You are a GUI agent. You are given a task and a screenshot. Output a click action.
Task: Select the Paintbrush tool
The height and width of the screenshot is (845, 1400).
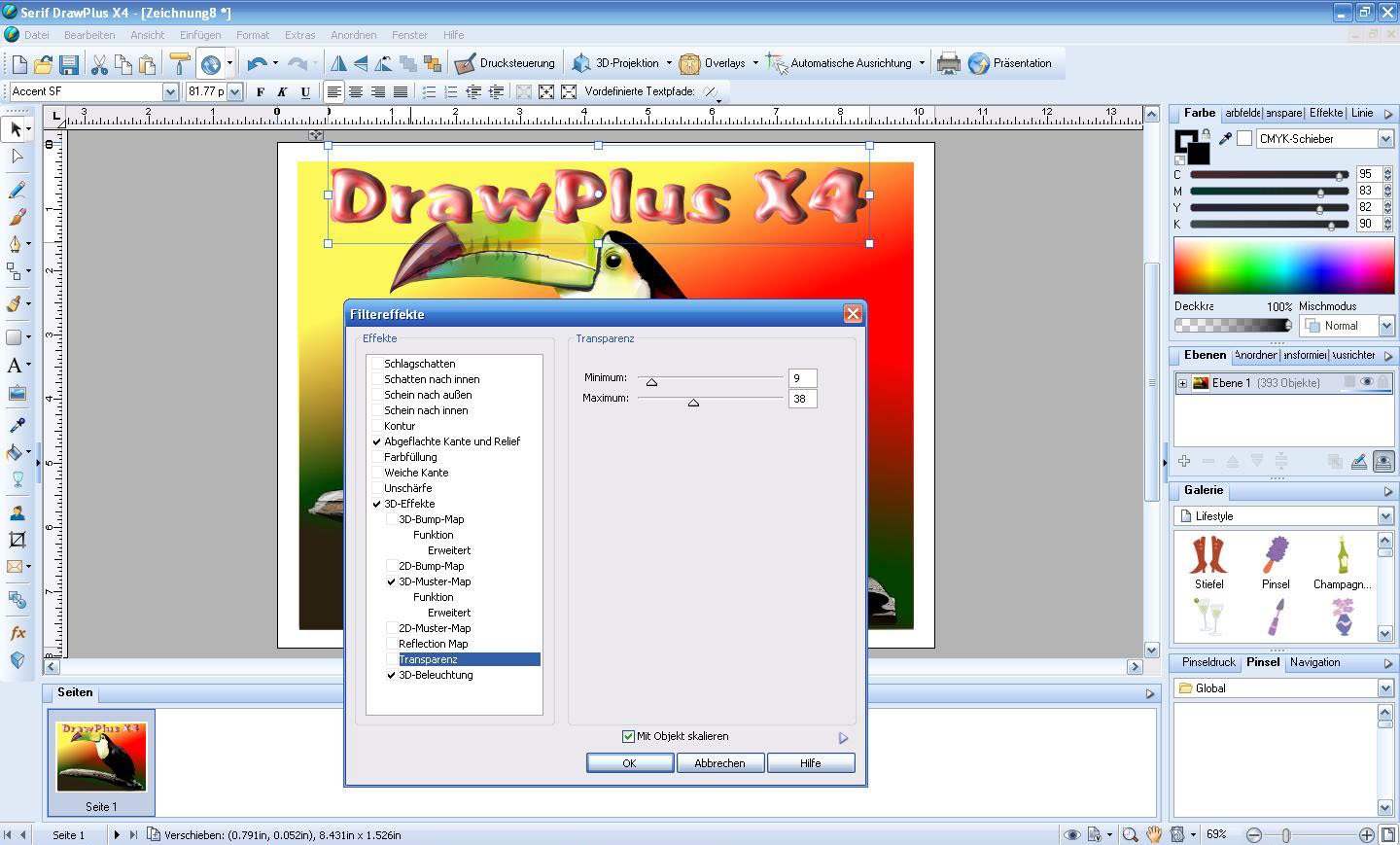tap(16, 216)
